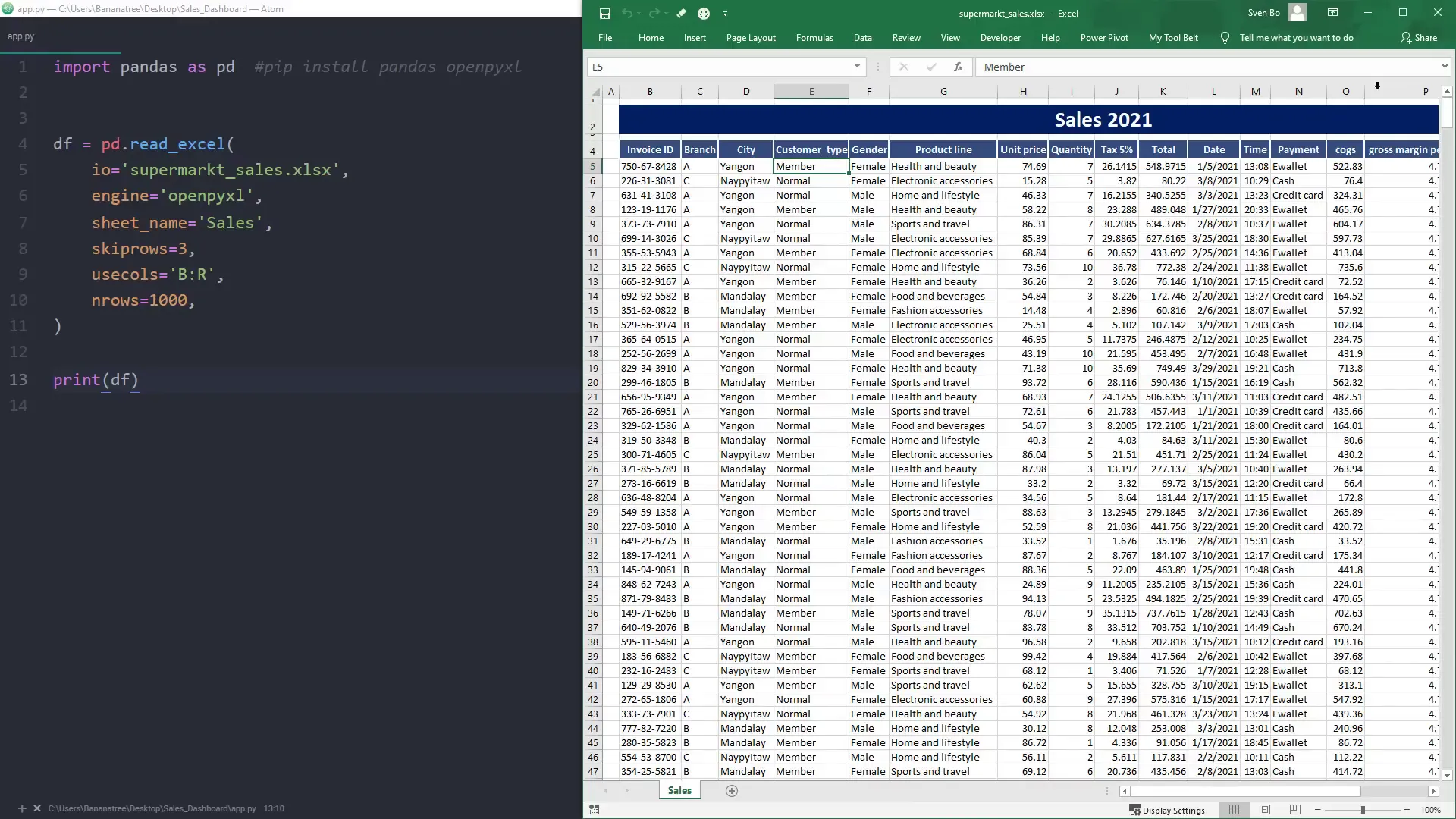Viewport: 1456px width, 819px height.
Task: Open the Insert Function (fx) dialog
Action: pyautogui.click(x=958, y=67)
